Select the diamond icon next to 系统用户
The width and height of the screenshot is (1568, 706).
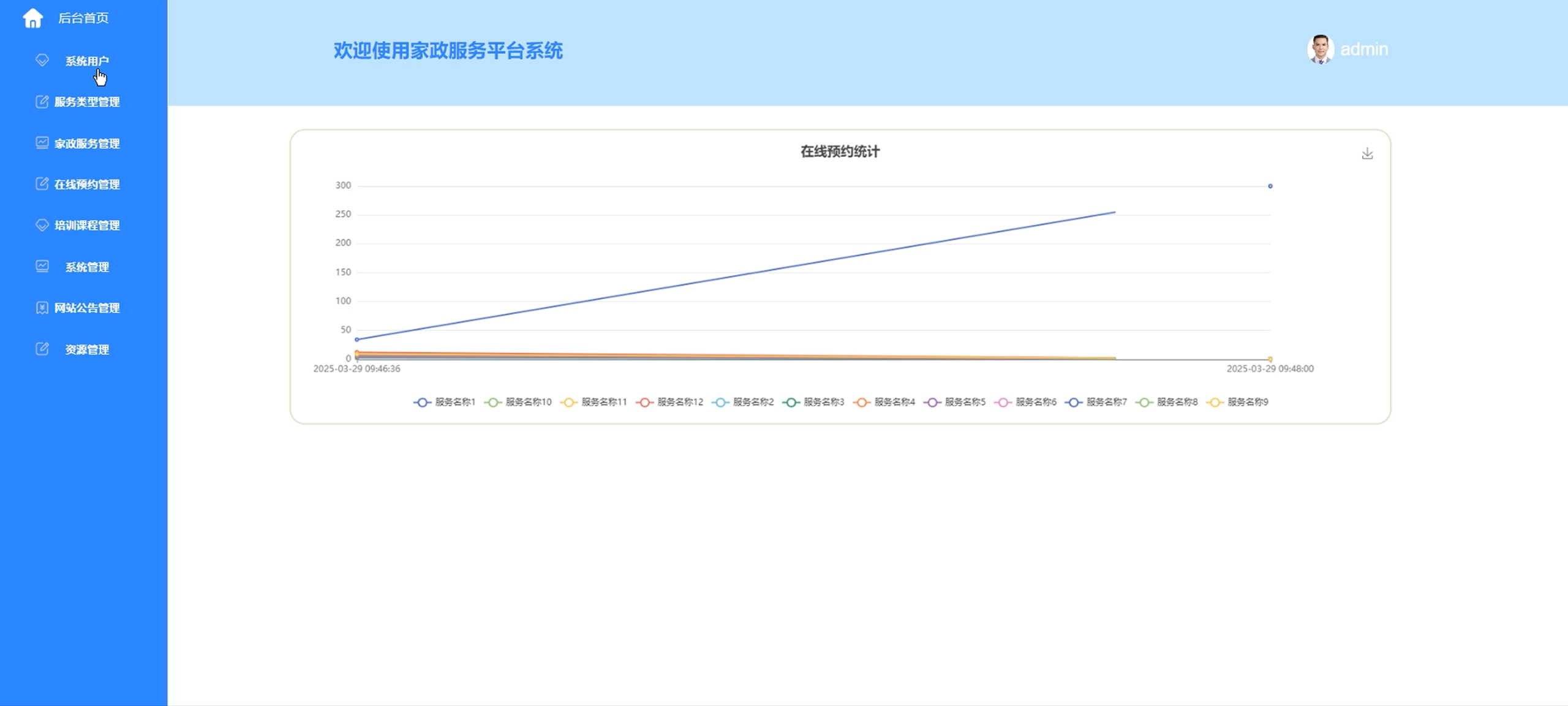tap(42, 61)
